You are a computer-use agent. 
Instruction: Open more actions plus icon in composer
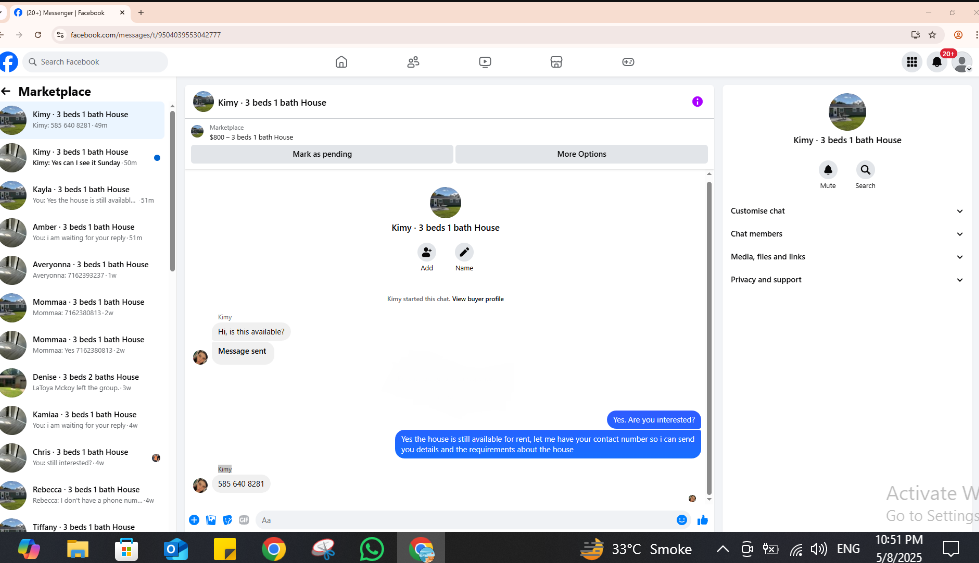tap(194, 520)
